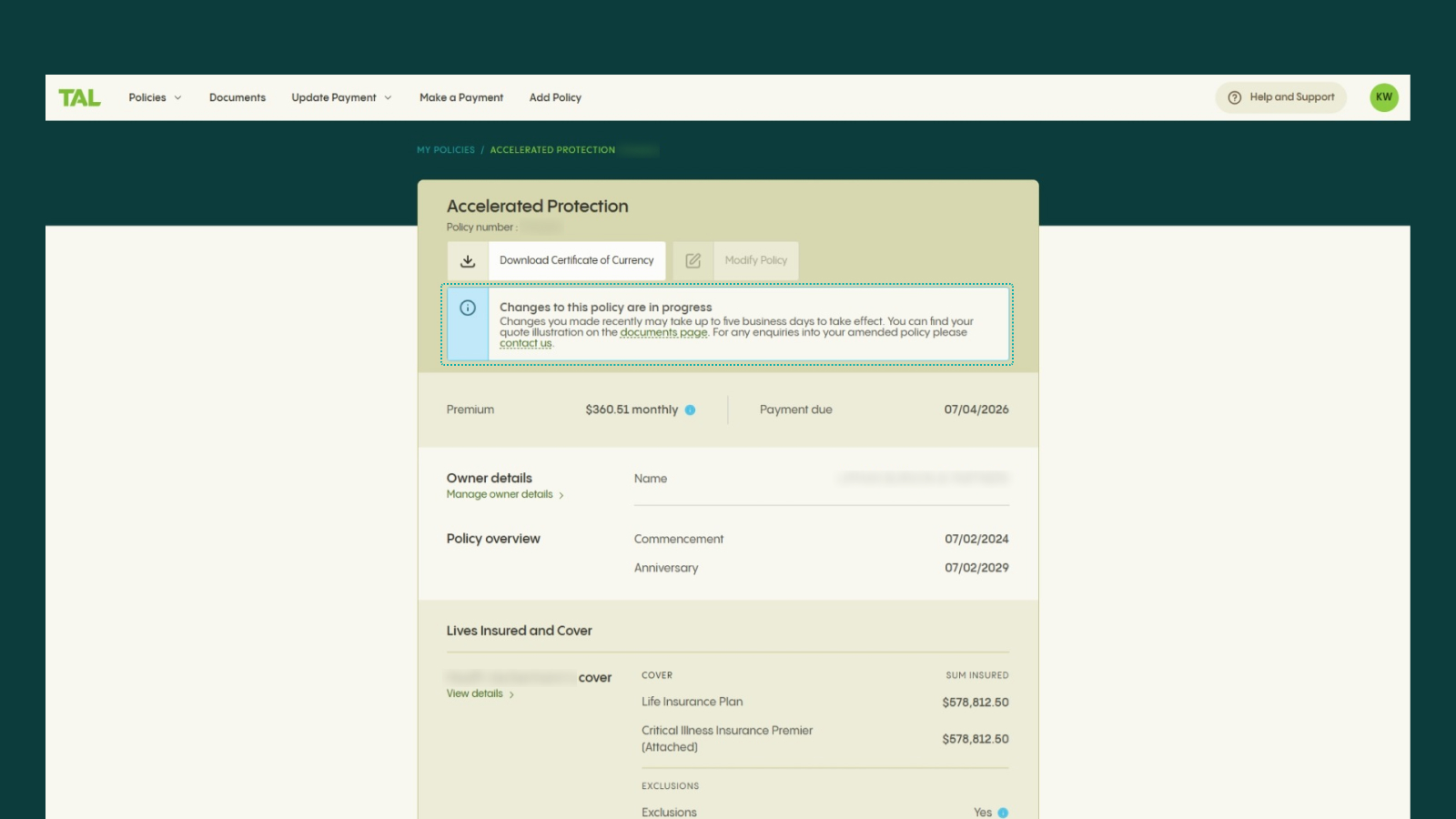Open the Documents menu item
The width and height of the screenshot is (1456, 819).
pos(238,97)
